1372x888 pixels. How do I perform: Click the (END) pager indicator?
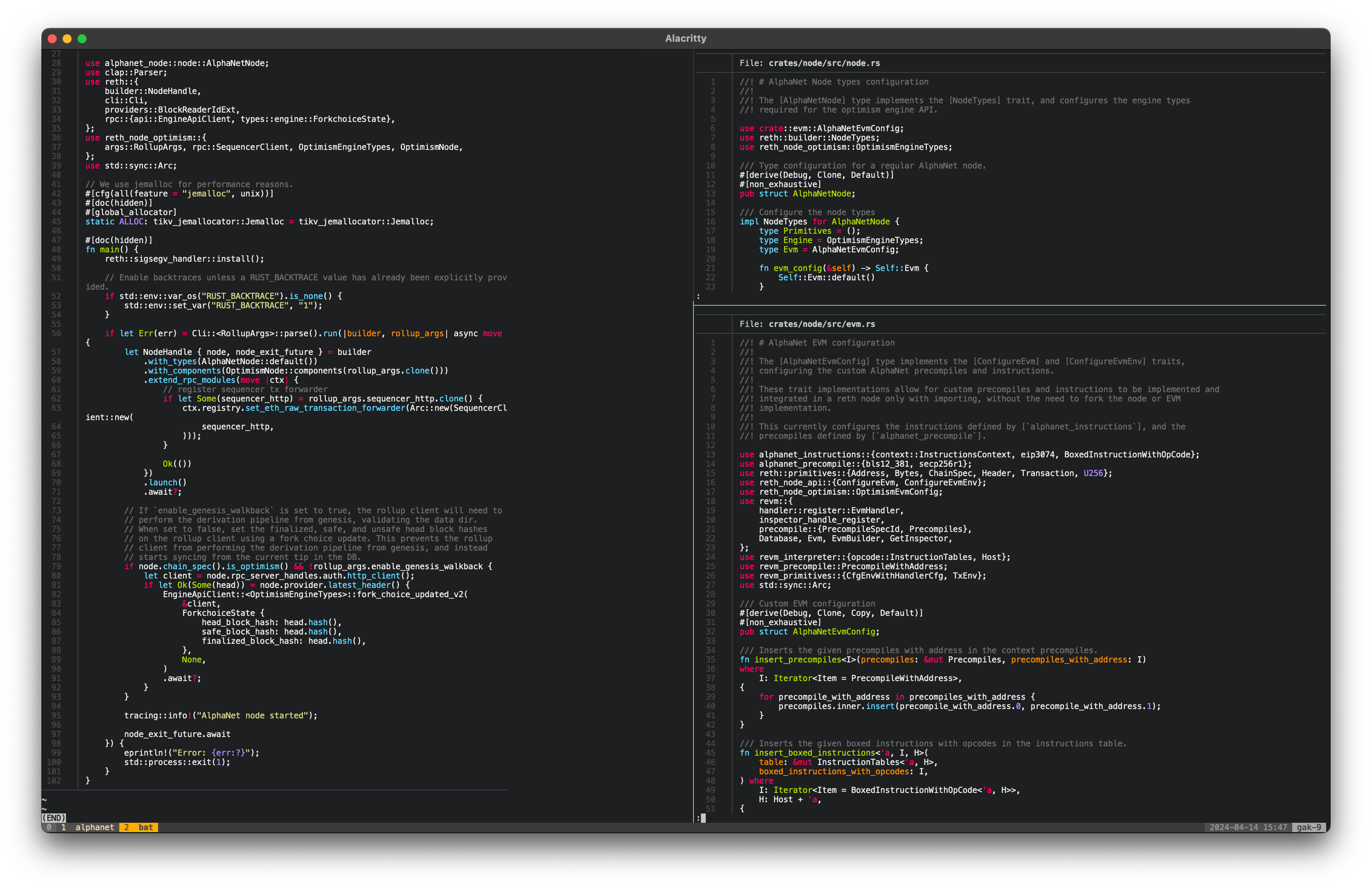point(54,818)
